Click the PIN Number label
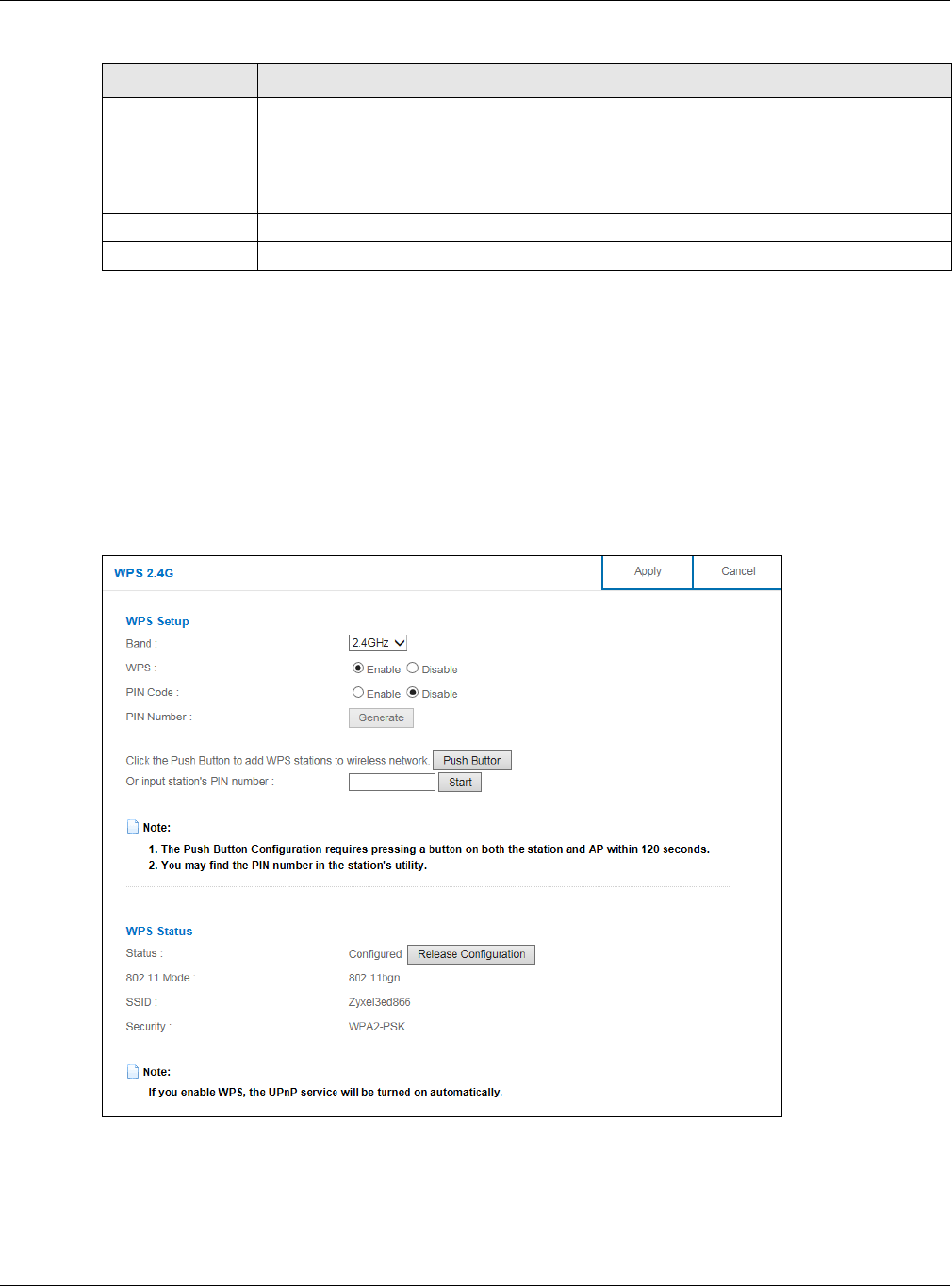Screen dimensions: 952x1286 click(x=159, y=717)
